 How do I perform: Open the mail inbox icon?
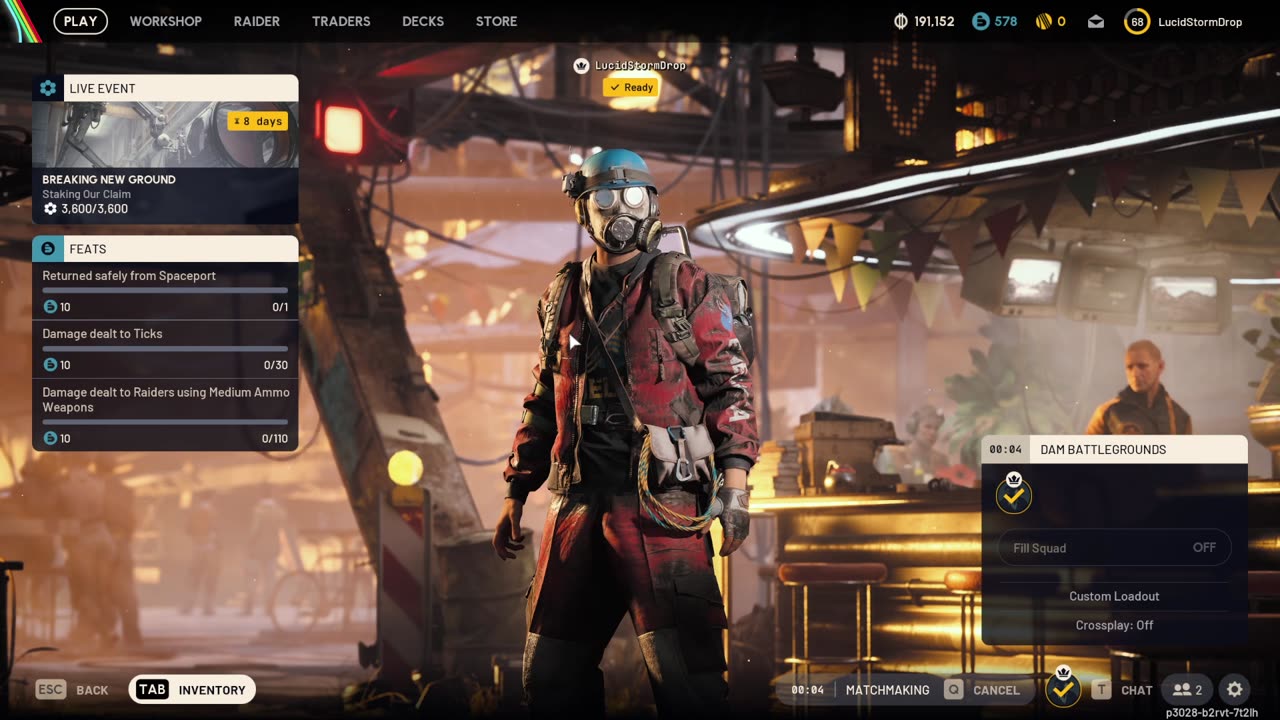click(1096, 21)
